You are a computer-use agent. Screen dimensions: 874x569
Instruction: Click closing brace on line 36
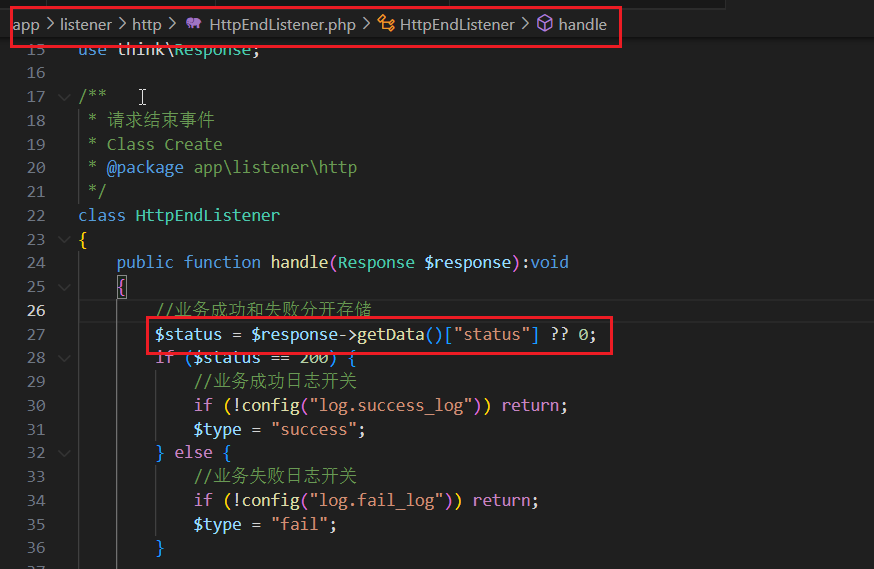coord(160,548)
